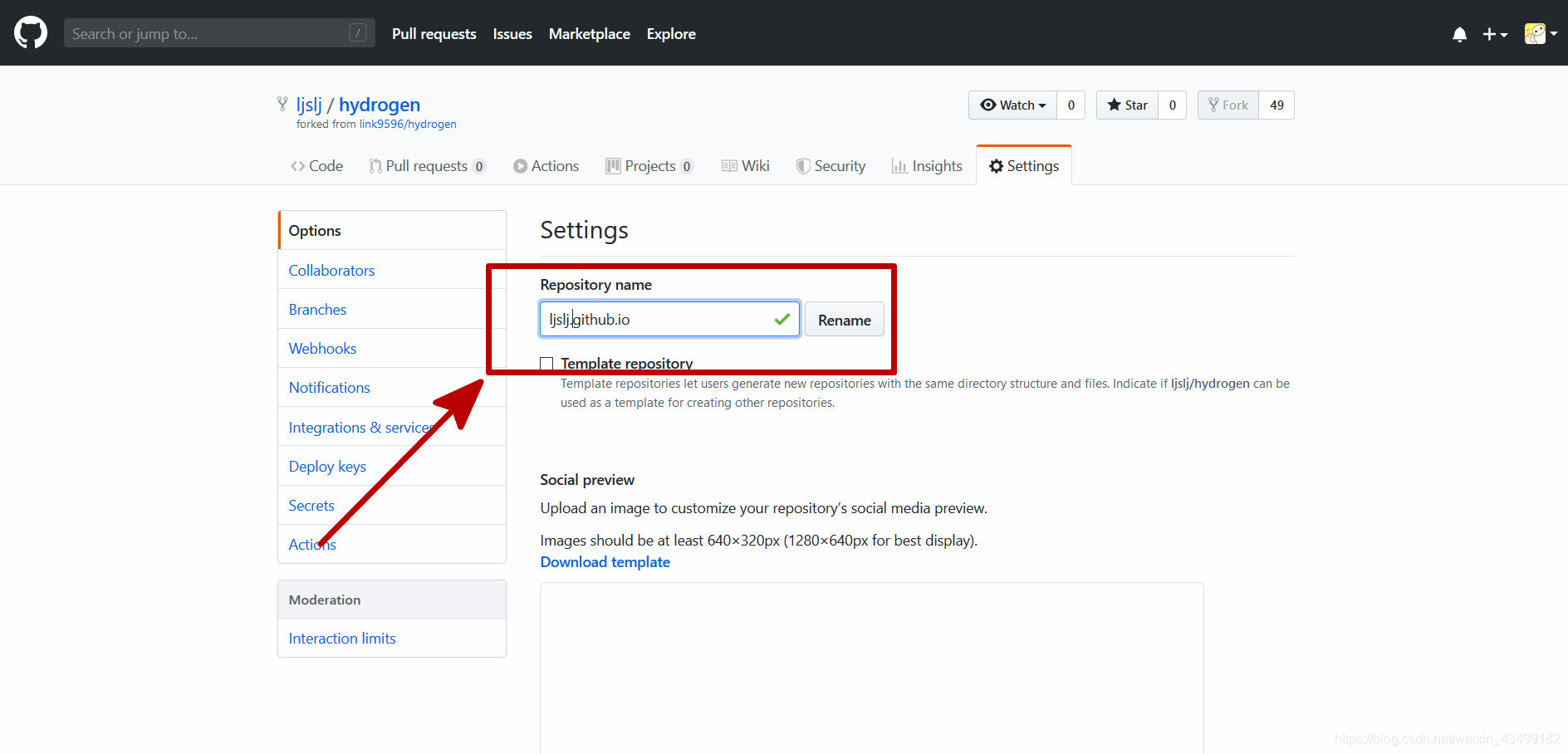Open the link9596/hydrogen source repository link
Screen dimensions: 1568x754
[x=407, y=125]
